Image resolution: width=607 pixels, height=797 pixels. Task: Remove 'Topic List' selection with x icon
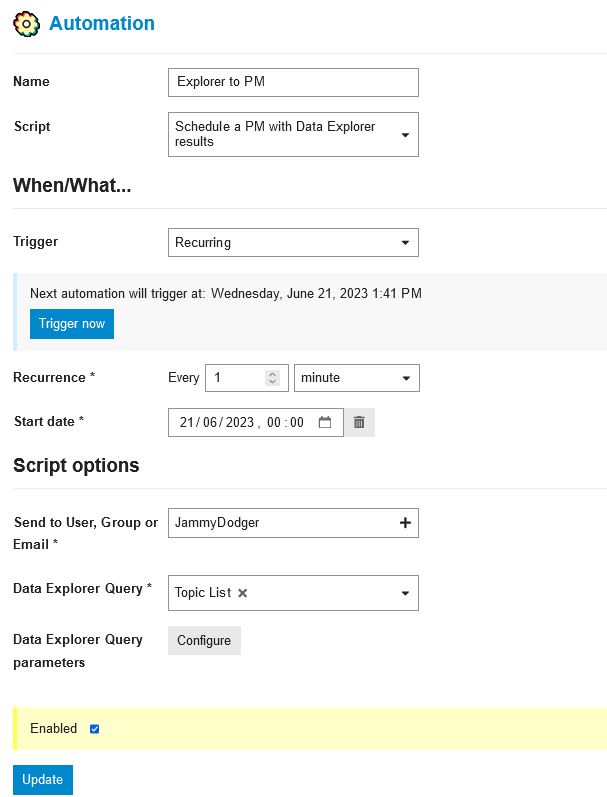tap(243, 593)
